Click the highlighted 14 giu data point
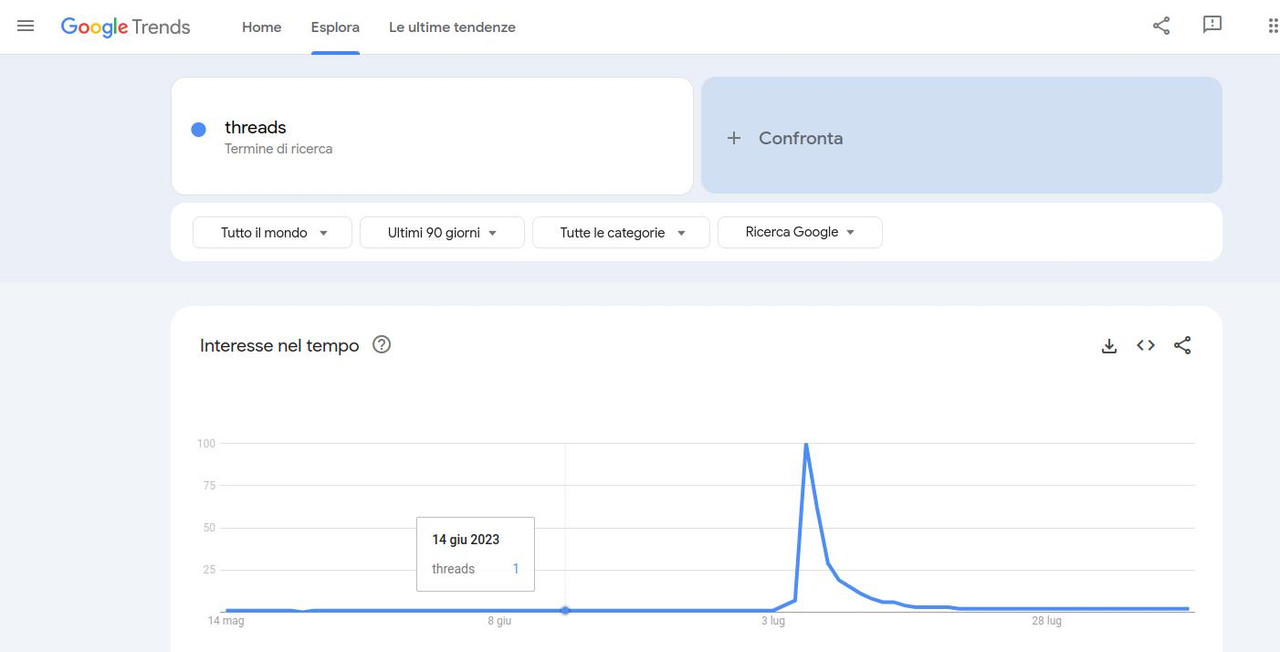 point(565,610)
